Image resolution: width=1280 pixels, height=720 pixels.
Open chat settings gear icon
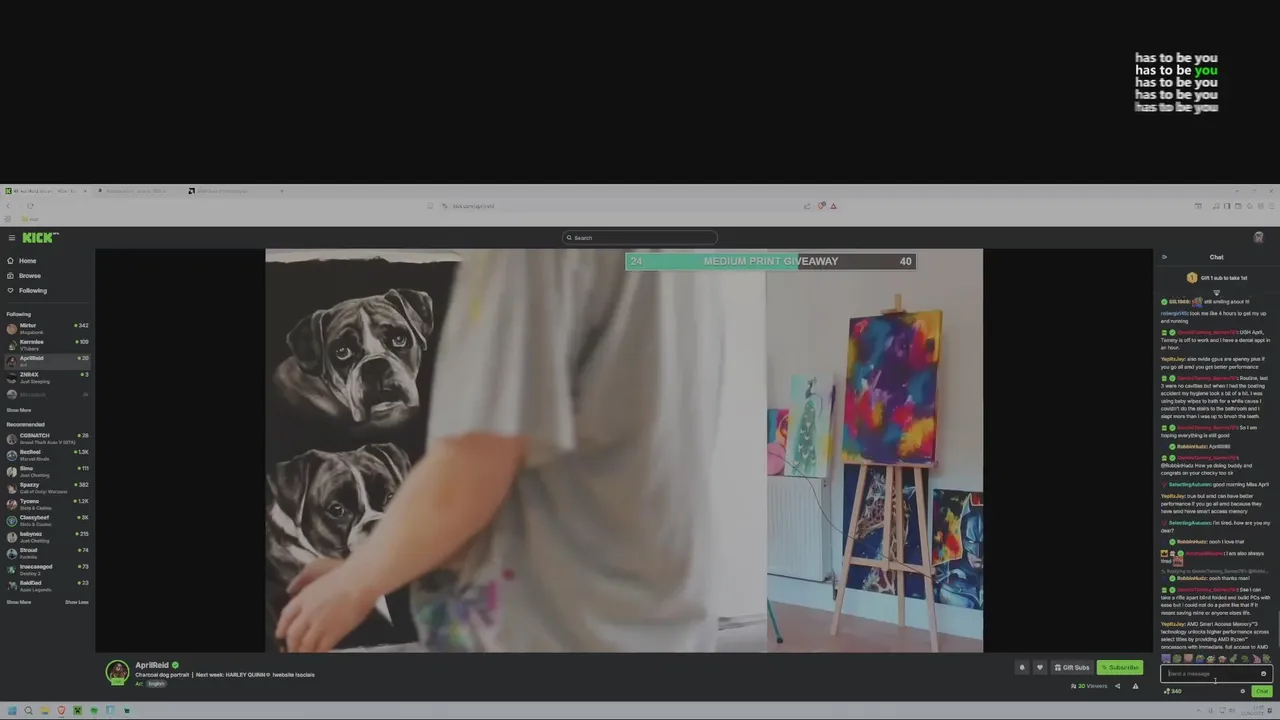(x=1243, y=691)
